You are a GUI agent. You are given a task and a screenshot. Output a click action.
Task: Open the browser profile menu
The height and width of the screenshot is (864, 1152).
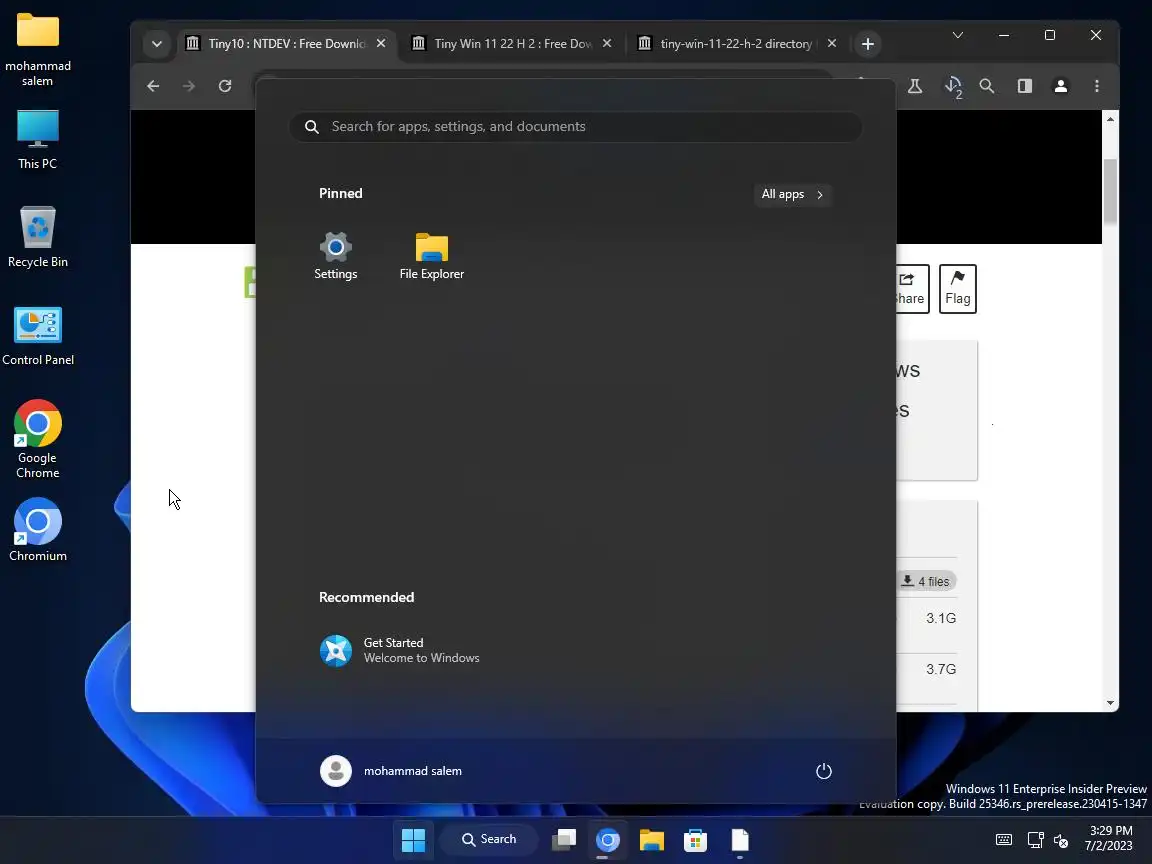pyautogui.click(x=1061, y=86)
